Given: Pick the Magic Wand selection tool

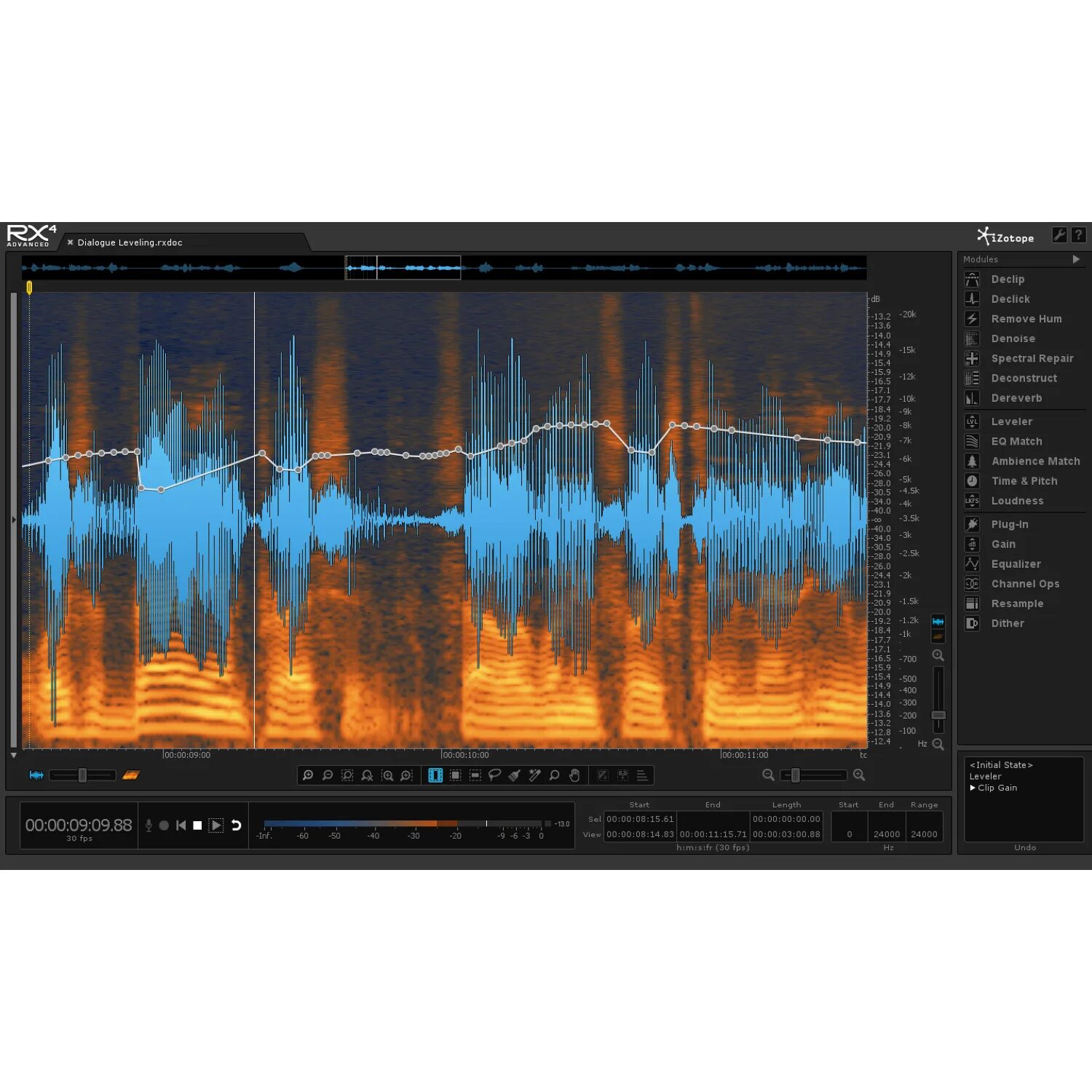Looking at the screenshot, I should [x=534, y=775].
